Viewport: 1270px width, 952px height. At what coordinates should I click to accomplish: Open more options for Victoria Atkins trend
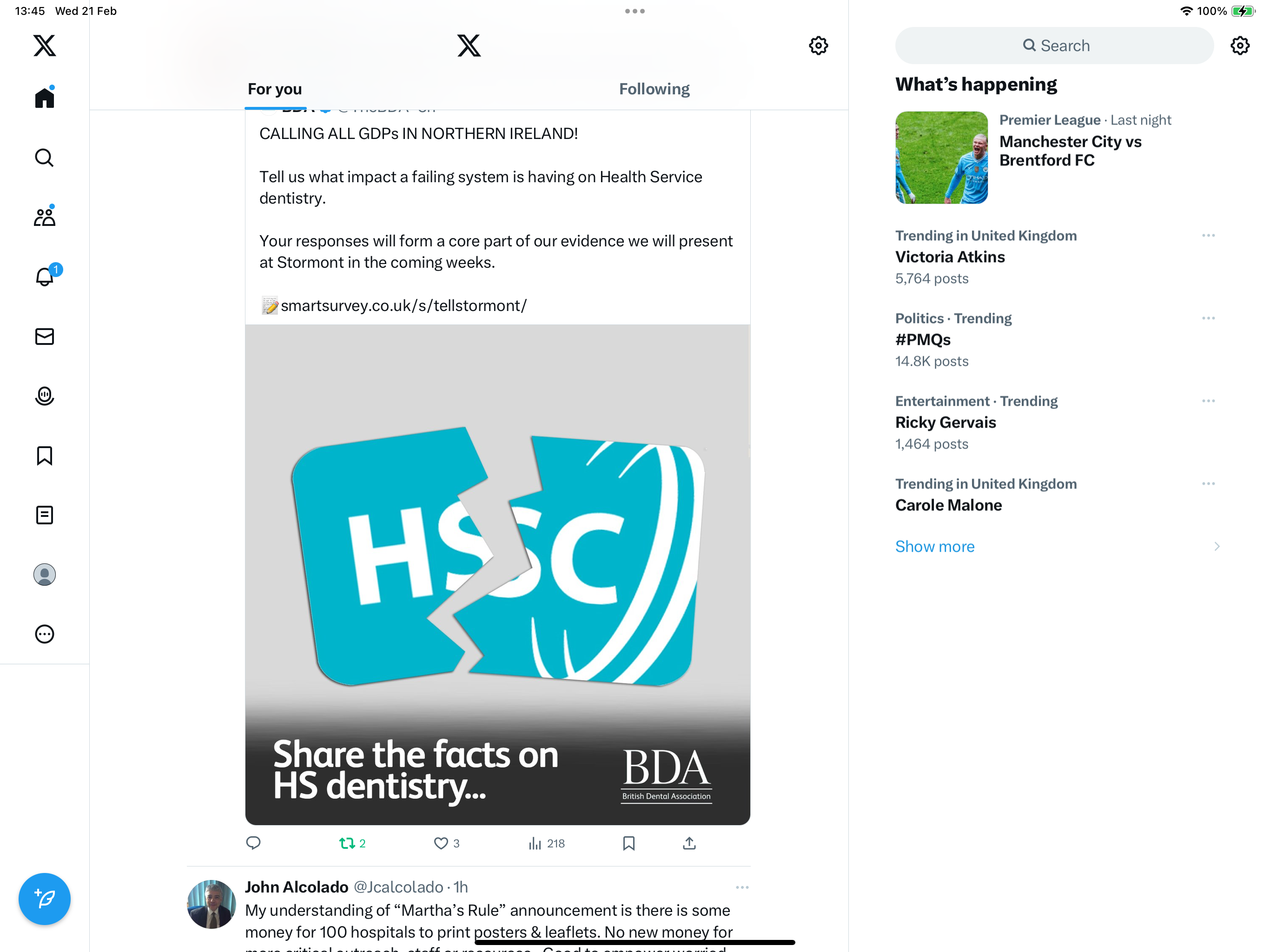click(1208, 235)
